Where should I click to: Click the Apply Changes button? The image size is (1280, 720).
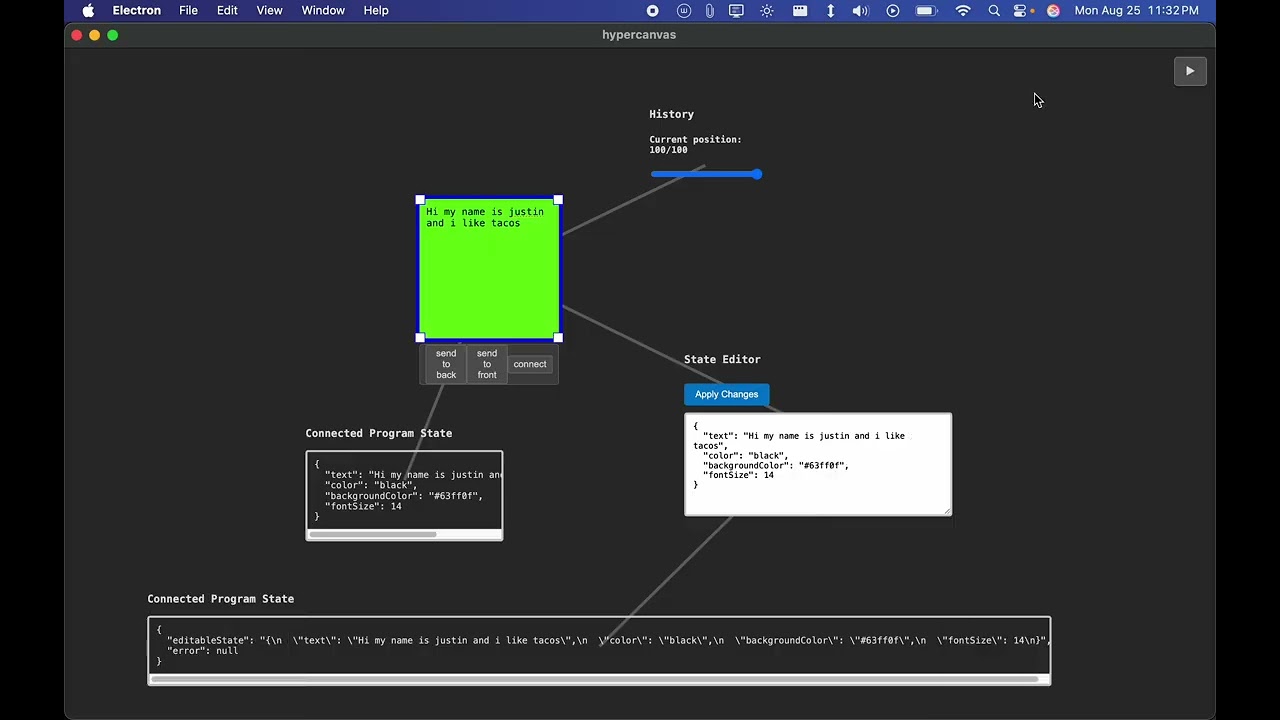point(727,394)
